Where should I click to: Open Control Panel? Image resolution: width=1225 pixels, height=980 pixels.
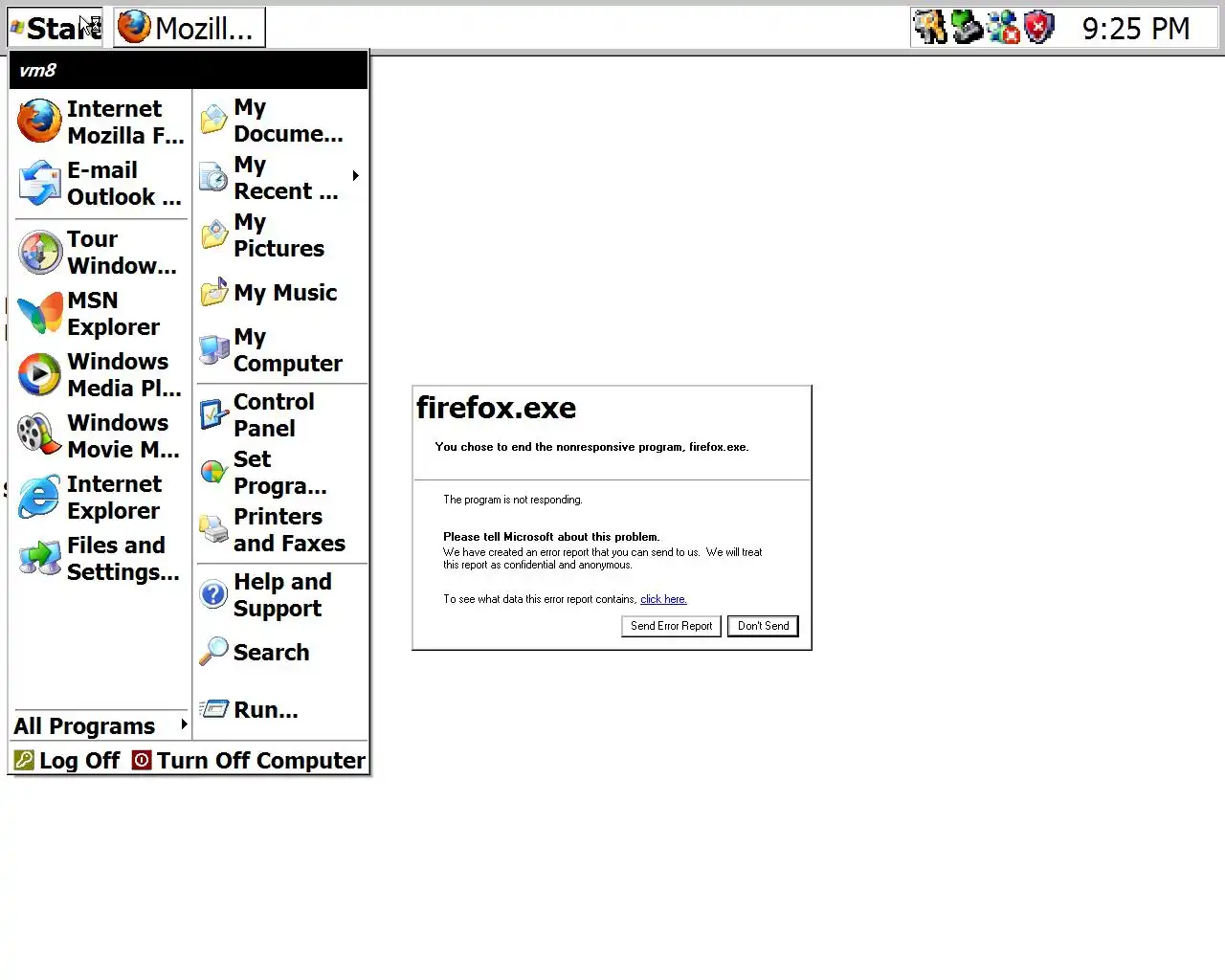[281, 415]
